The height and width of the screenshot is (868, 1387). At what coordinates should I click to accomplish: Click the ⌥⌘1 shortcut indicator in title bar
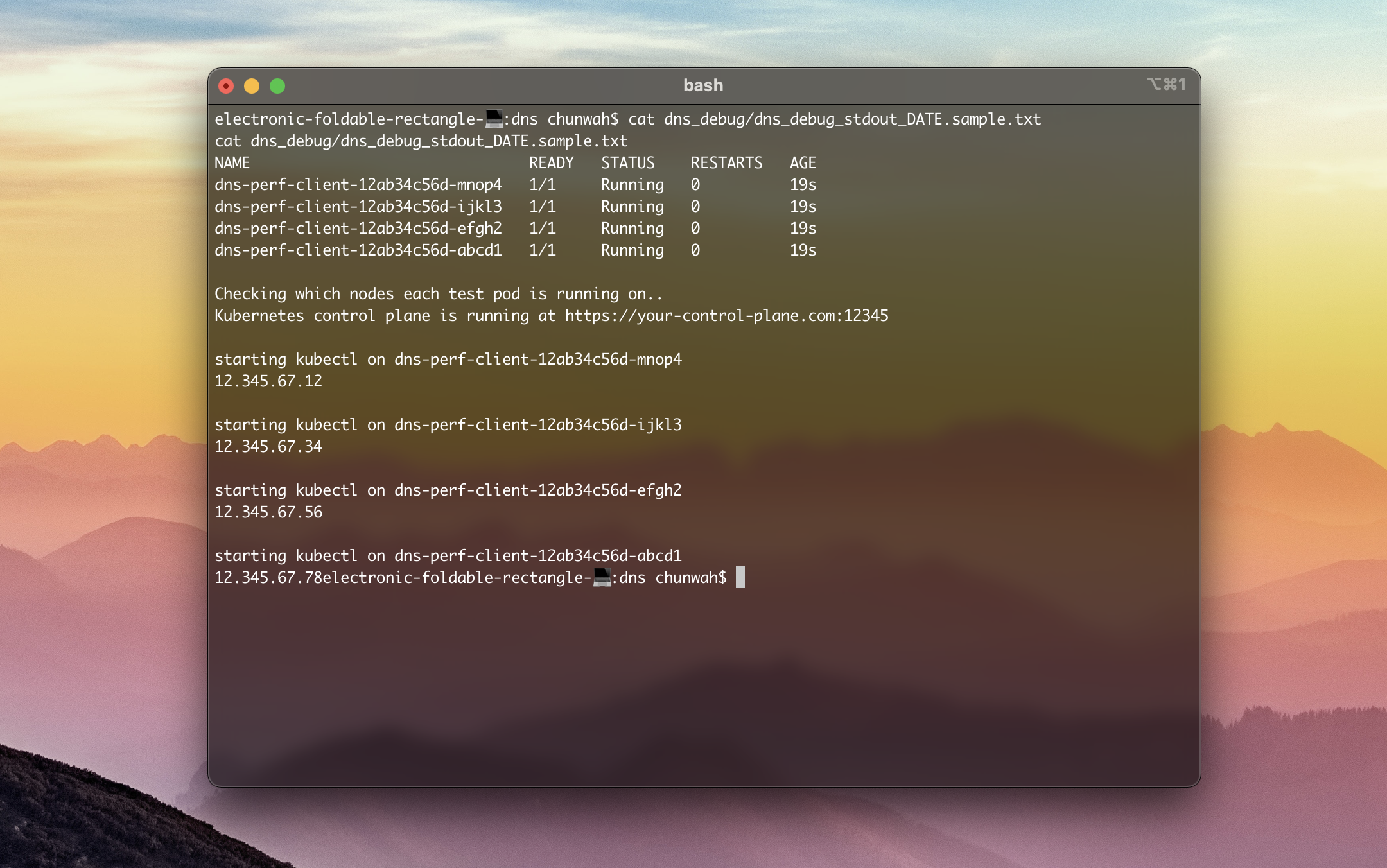coord(1166,85)
